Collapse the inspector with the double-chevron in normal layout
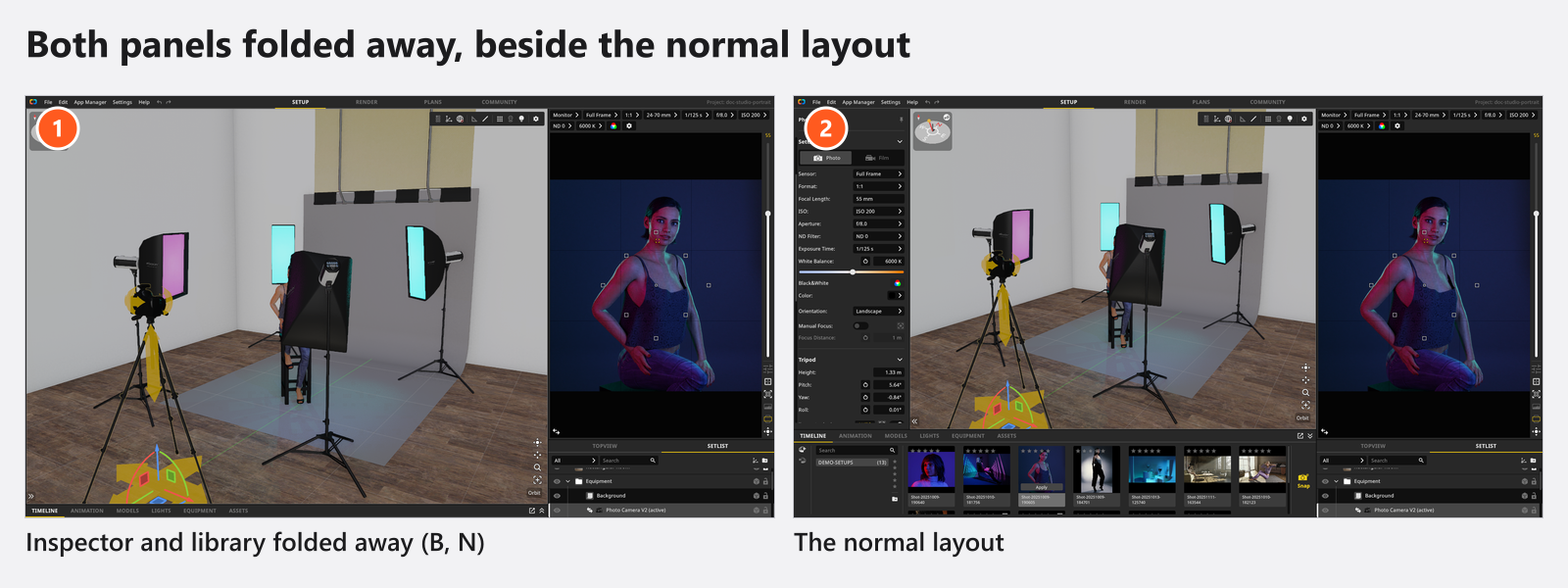Screen dimensions: 1568x588 [x=914, y=421]
